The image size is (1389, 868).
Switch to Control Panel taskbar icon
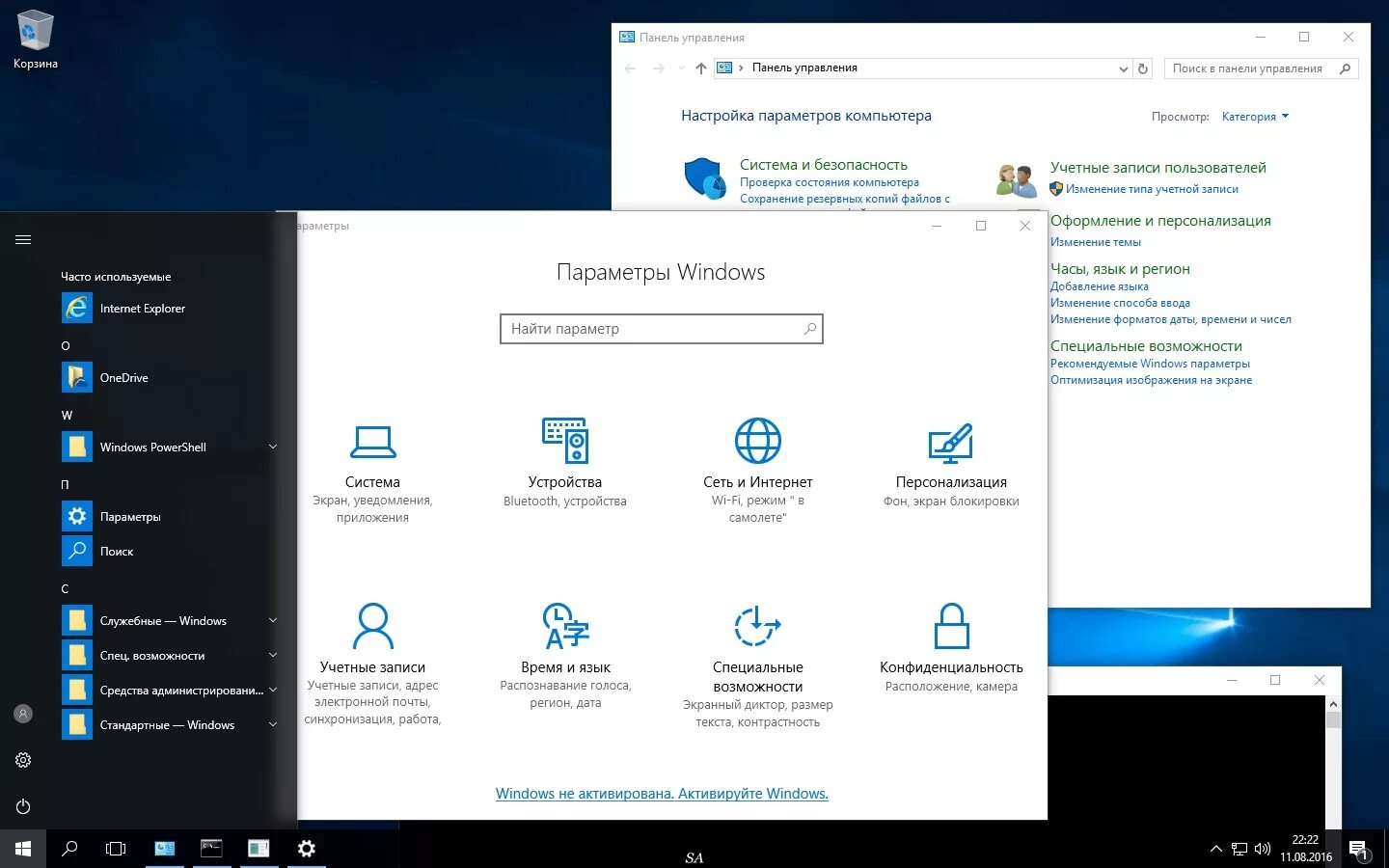(x=165, y=849)
